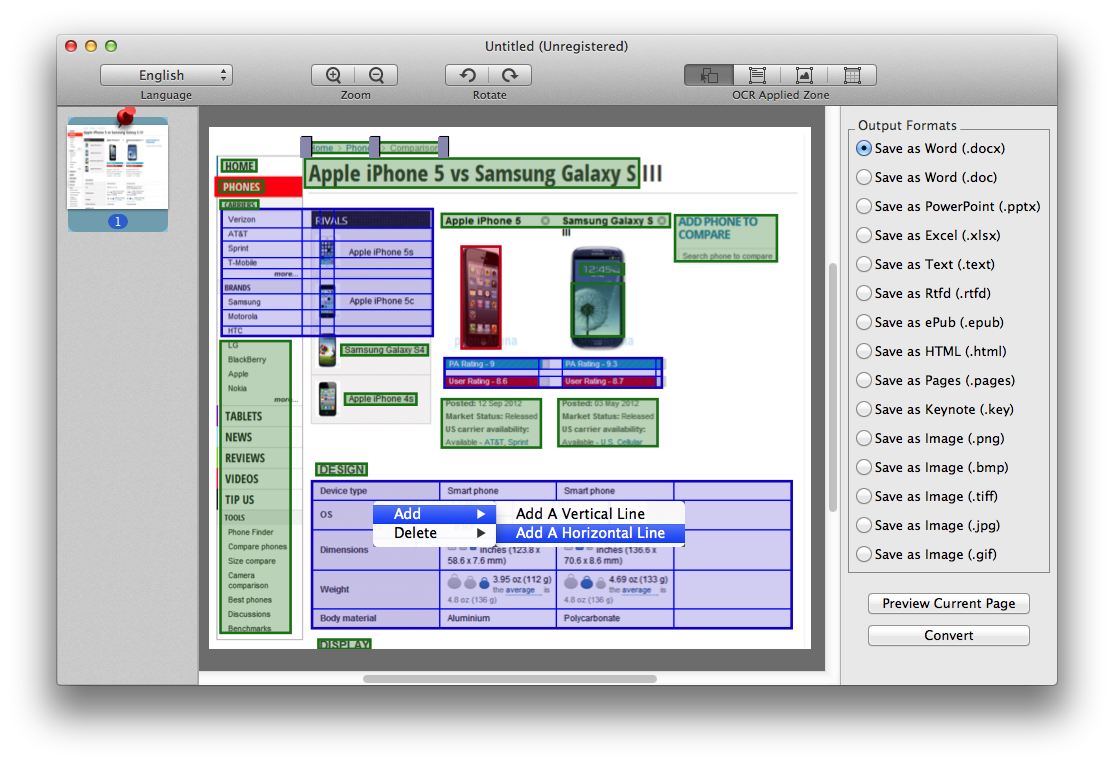Screen dimensions: 1114x764
Task: Click the 'TABLETS' sidebar text
Action: coord(244,416)
